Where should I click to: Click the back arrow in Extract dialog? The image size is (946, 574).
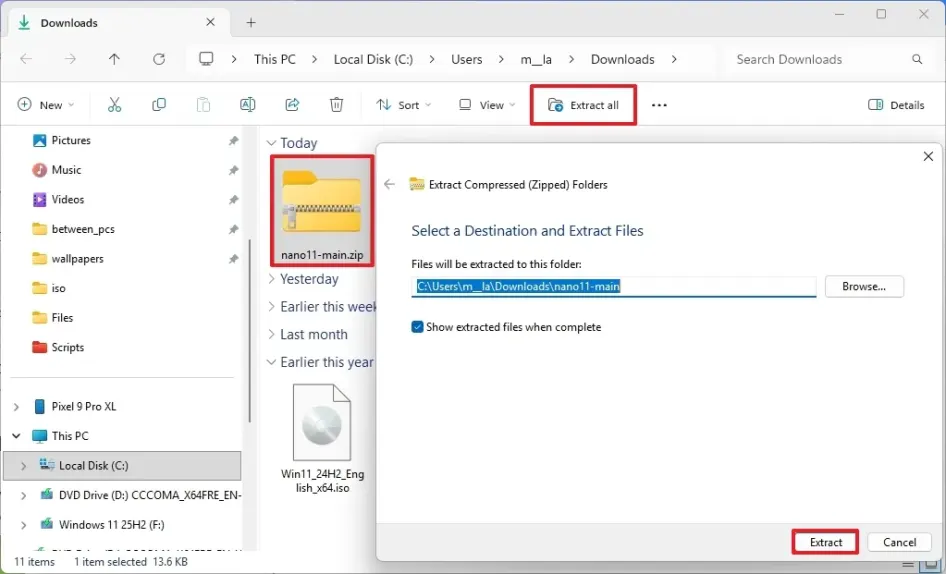(390, 185)
